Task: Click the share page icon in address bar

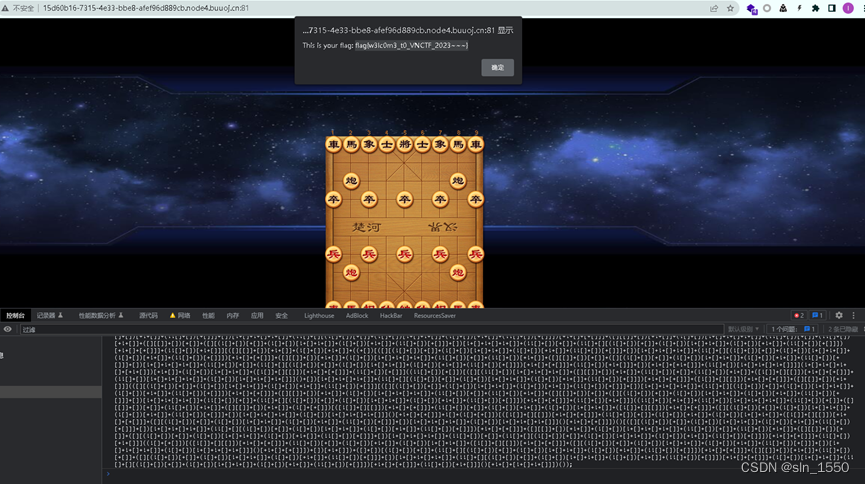Action: click(x=714, y=8)
